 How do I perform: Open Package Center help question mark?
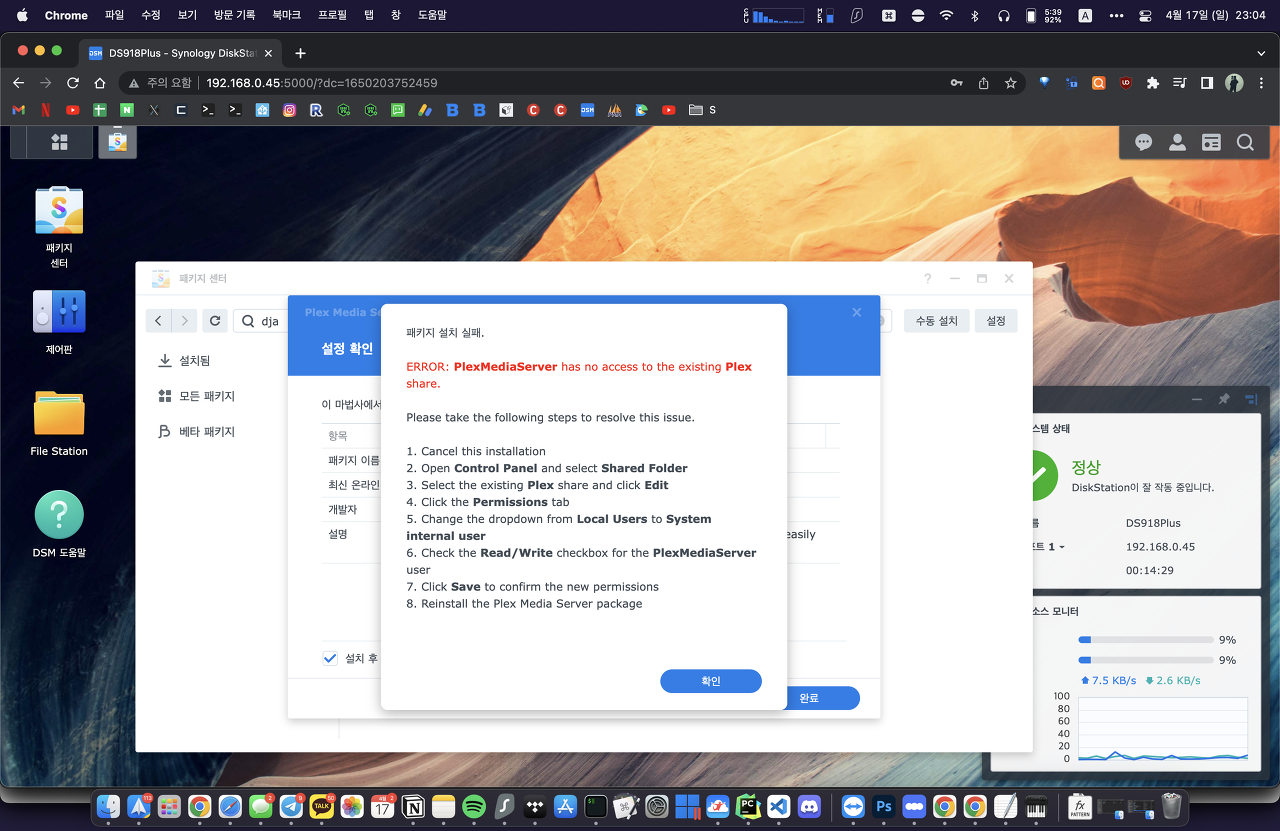click(x=928, y=279)
